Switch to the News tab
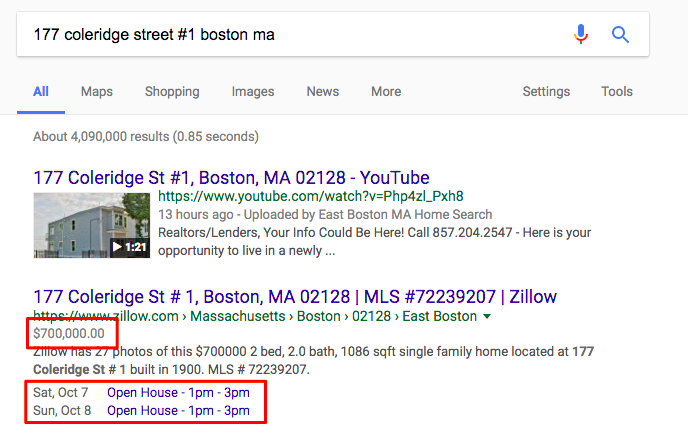The image size is (688, 438). 322,91
